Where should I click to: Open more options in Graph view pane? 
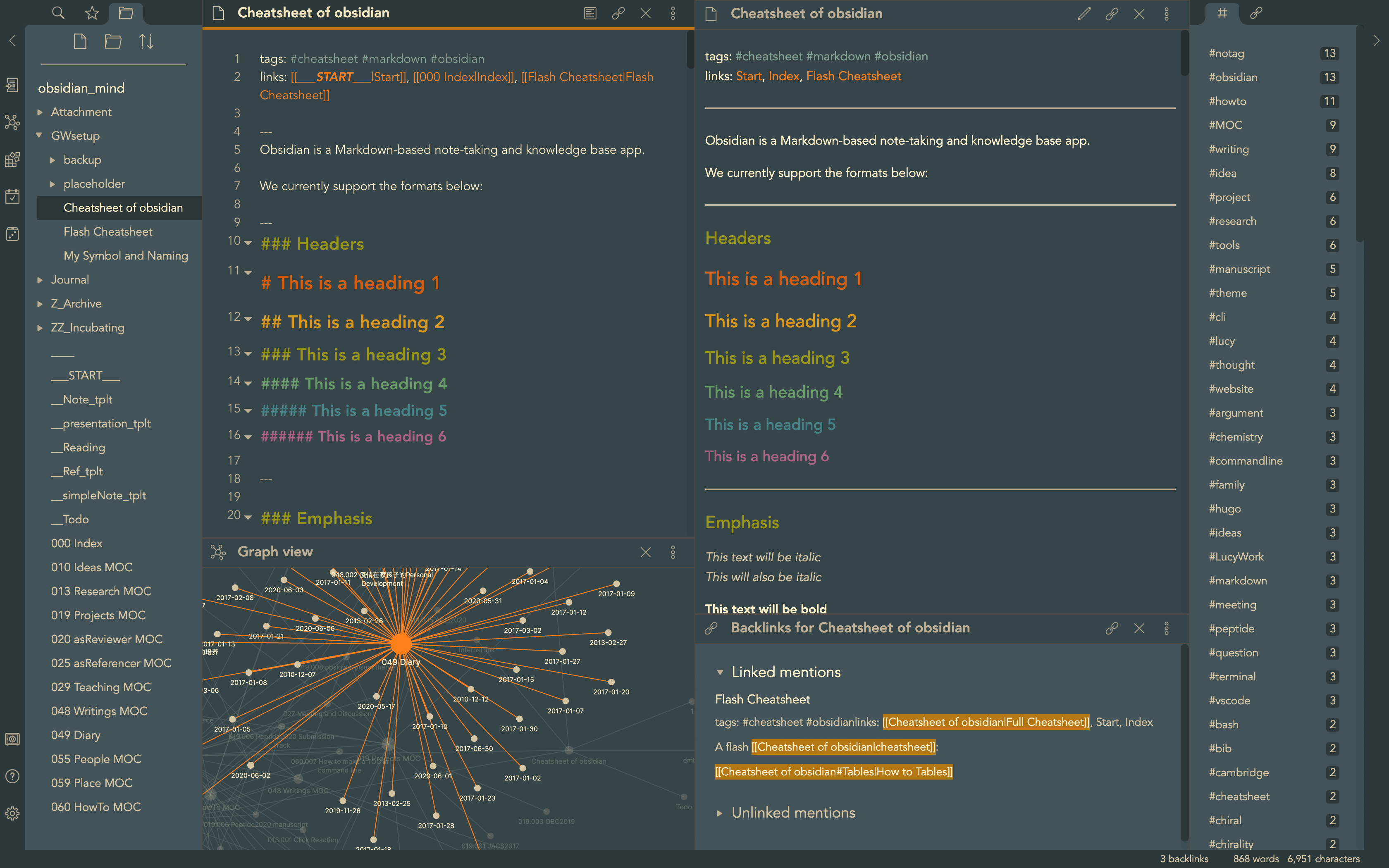pyautogui.click(x=673, y=552)
